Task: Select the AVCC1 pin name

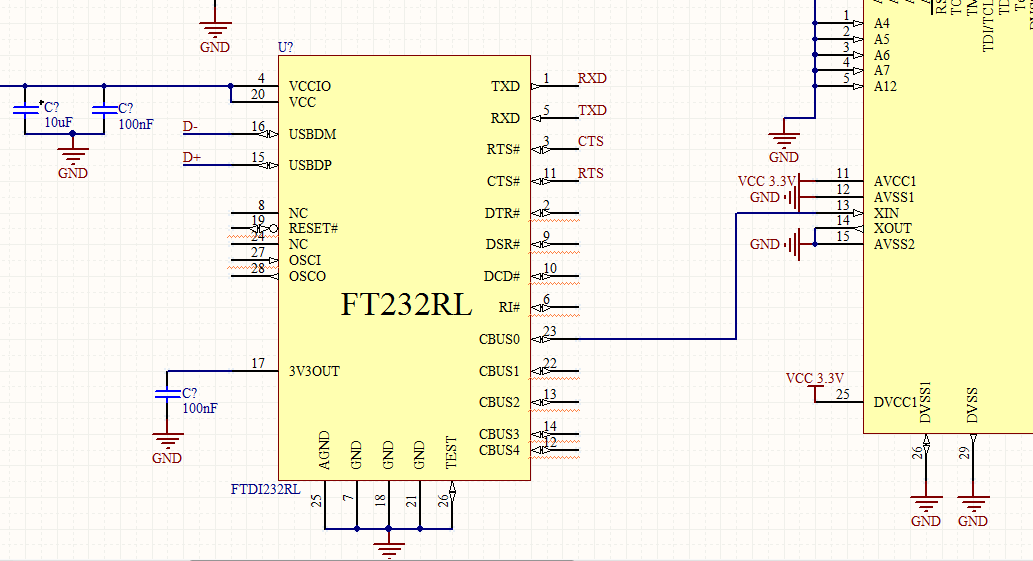Action: click(x=895, y=181)
